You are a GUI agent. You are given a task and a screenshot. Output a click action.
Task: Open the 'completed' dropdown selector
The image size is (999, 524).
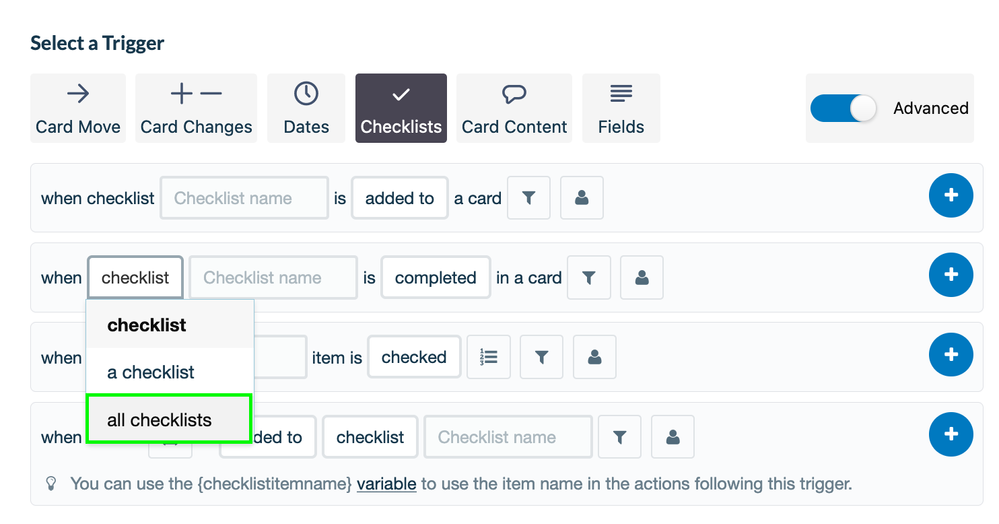[x=436, y=278]
